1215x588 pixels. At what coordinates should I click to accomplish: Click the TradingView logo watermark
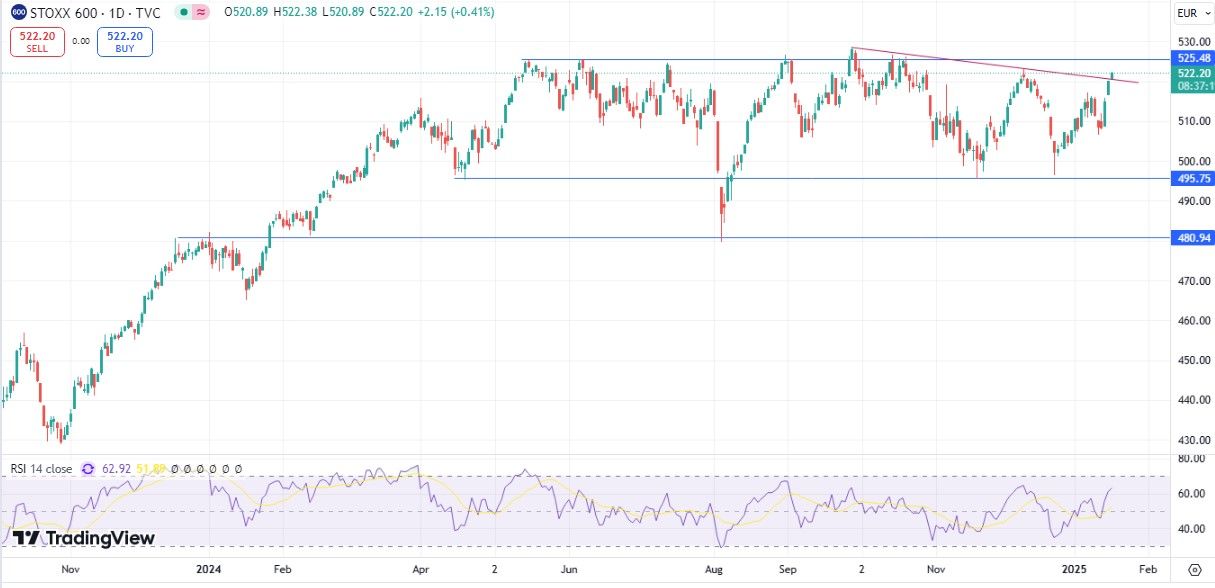click(84, 538)
